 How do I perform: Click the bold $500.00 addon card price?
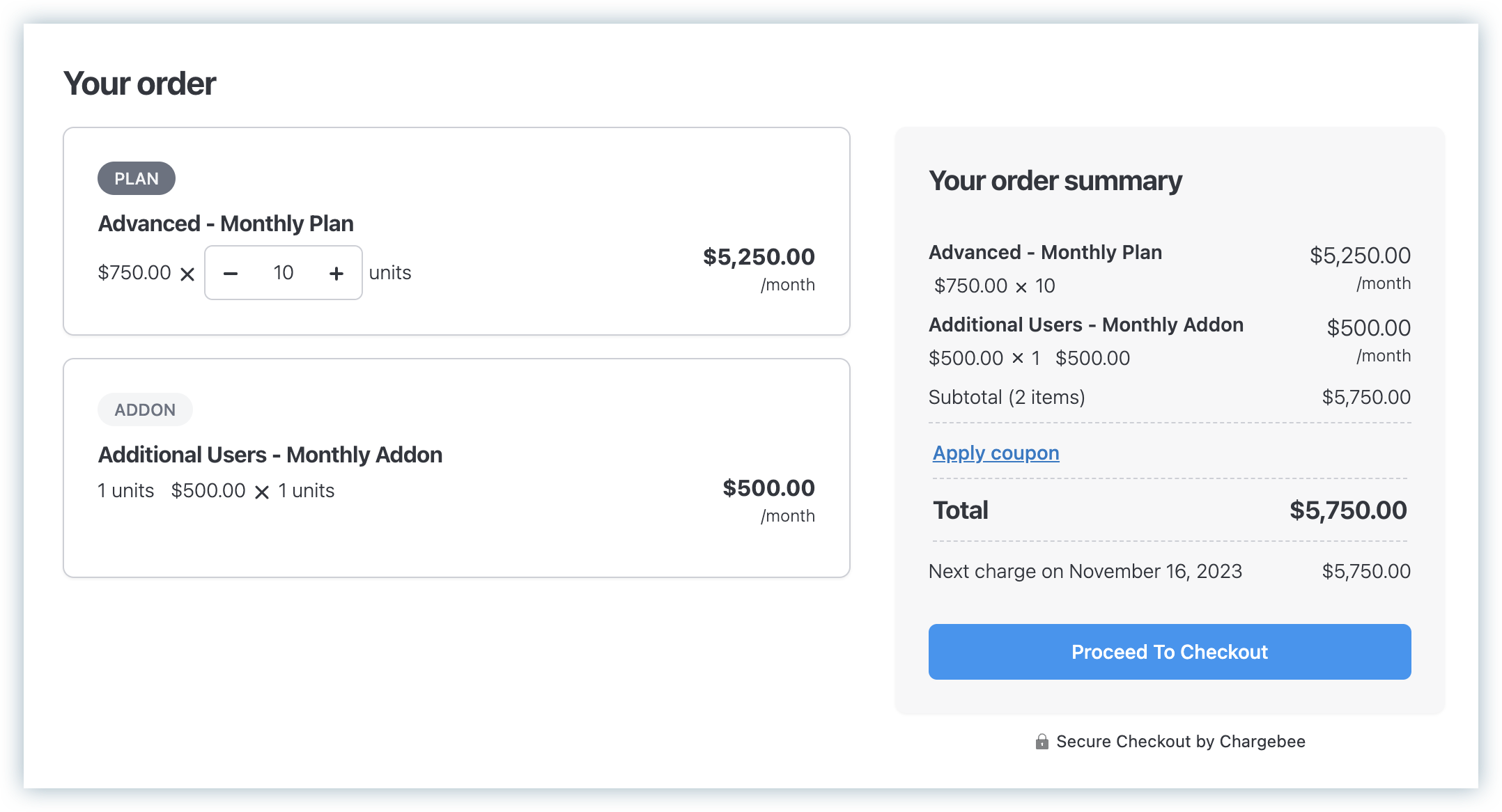tap(768, 488)
